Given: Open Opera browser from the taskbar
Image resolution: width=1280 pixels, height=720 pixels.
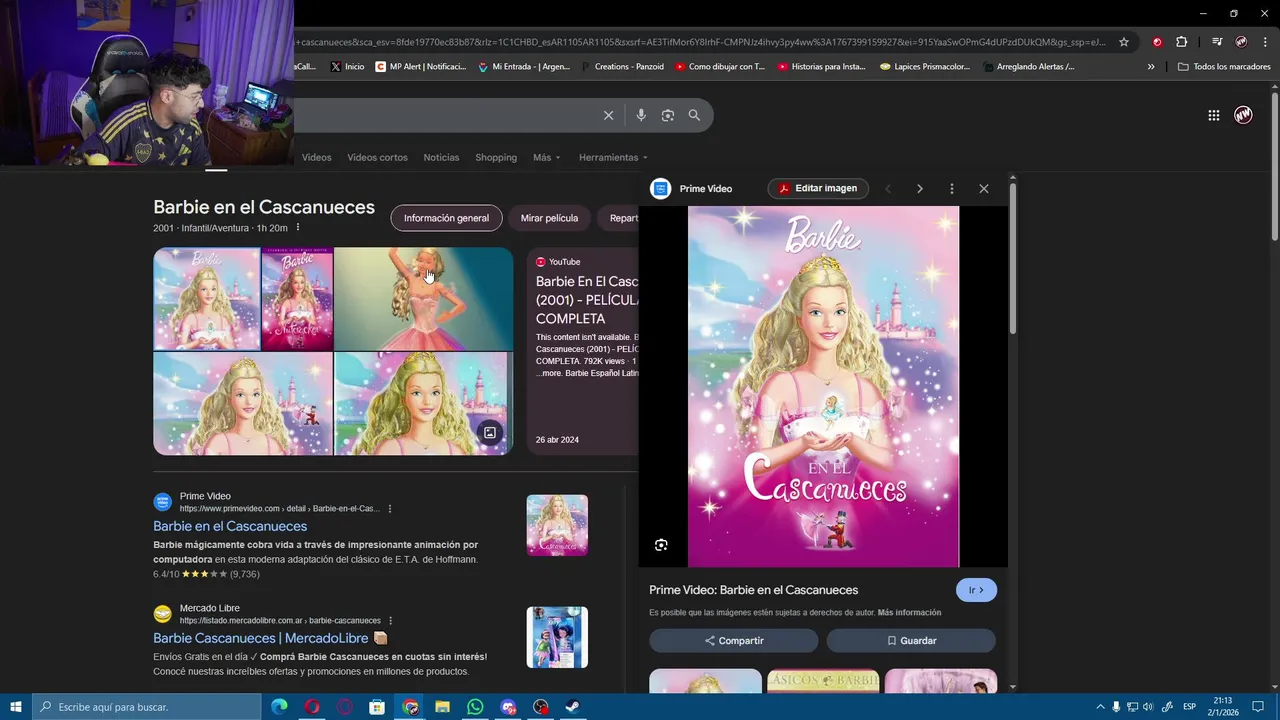Looking at the screenshot, I should (312, 707).
